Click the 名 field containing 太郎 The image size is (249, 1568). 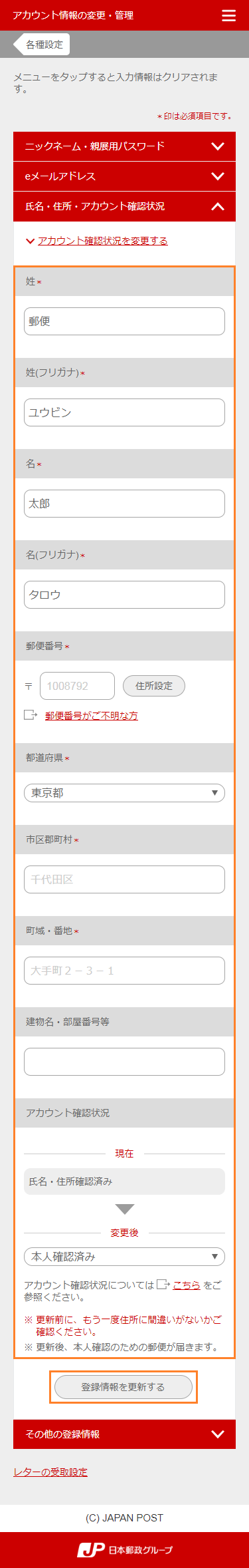[x=124, y=504]
